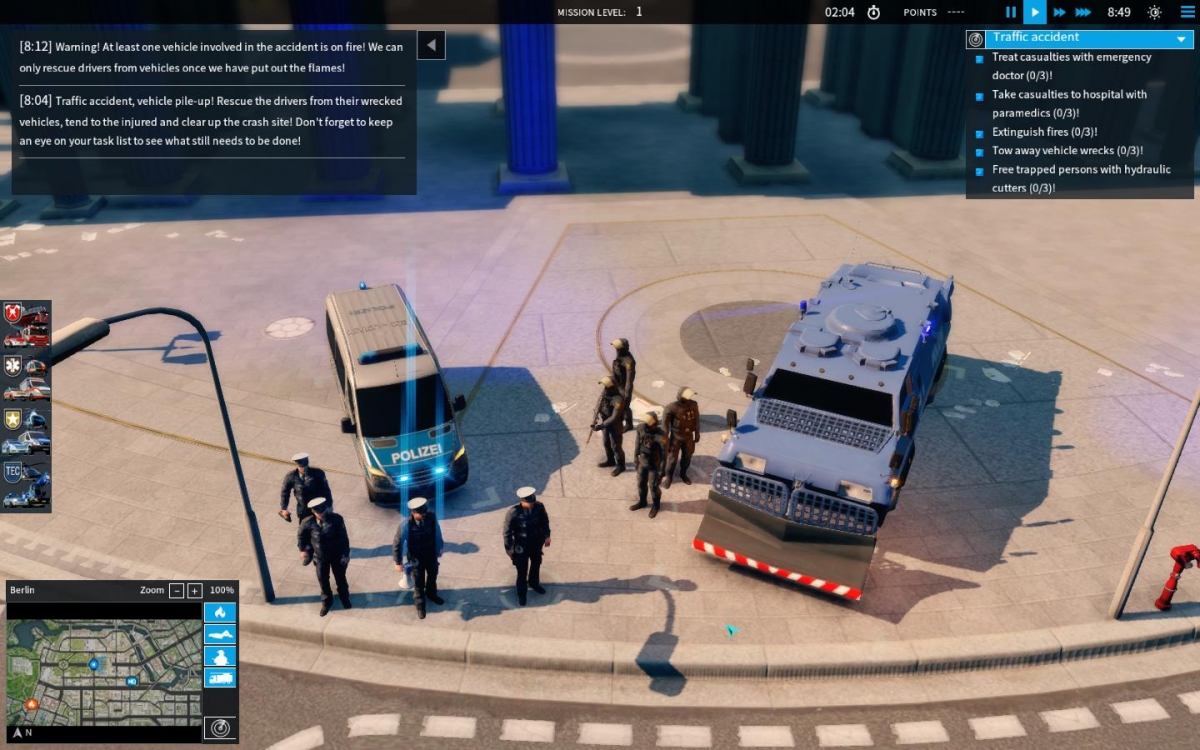Click the MISSION LEVEL indicator
The image size is (1200, 750).
[x=600, y=12]
